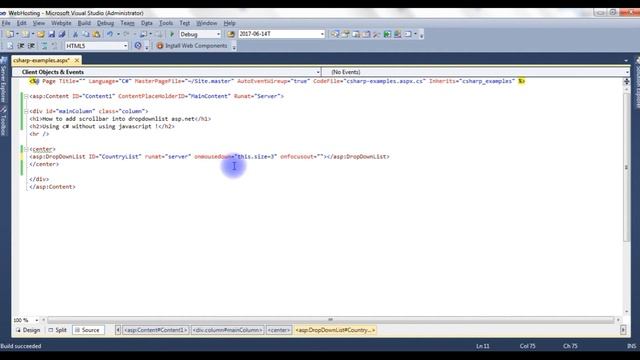The image size is (640, 360).
Task: Click the New Project toolbar icon
Action: [10, 34]
